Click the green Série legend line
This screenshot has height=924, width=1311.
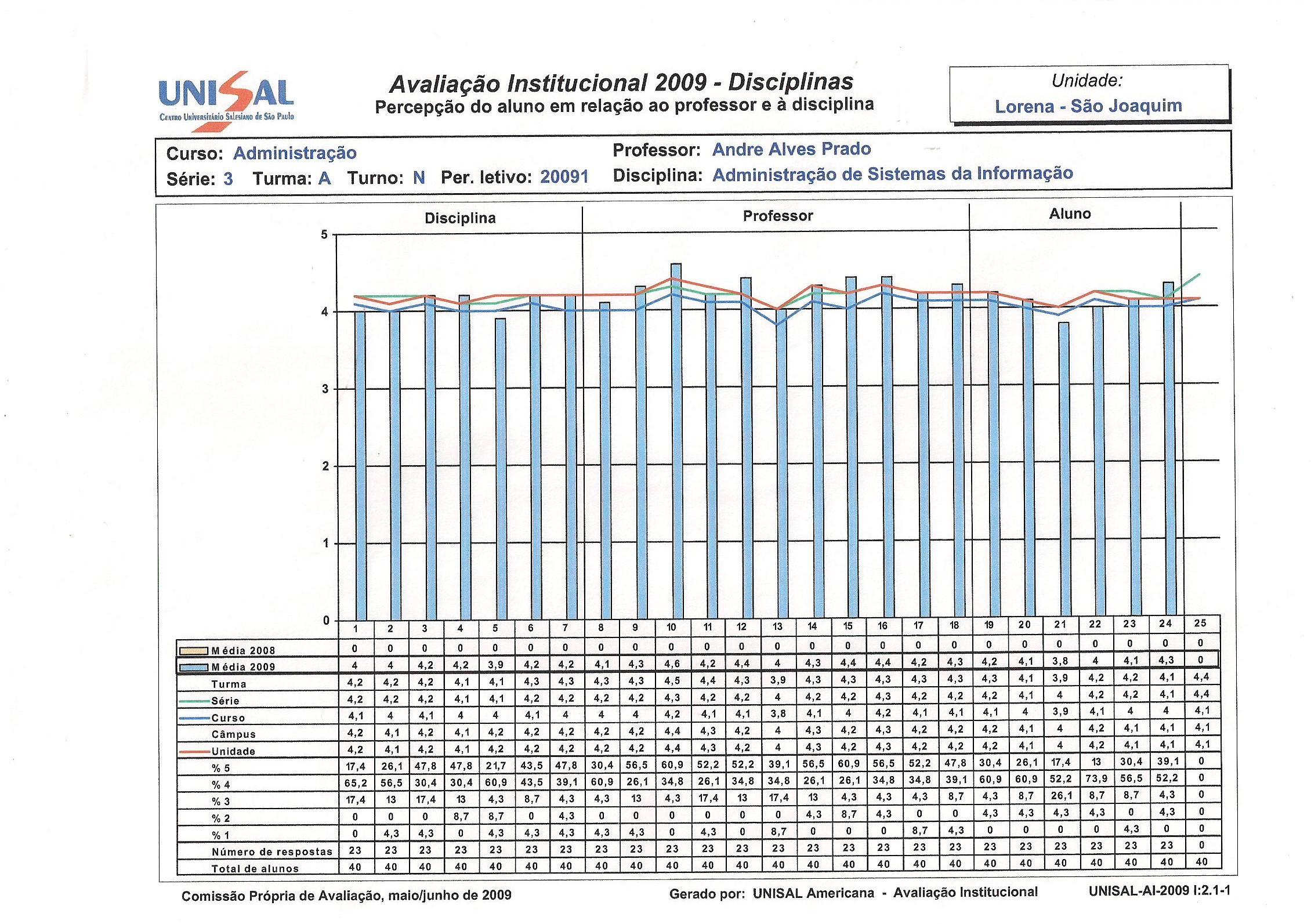point(194,701)
